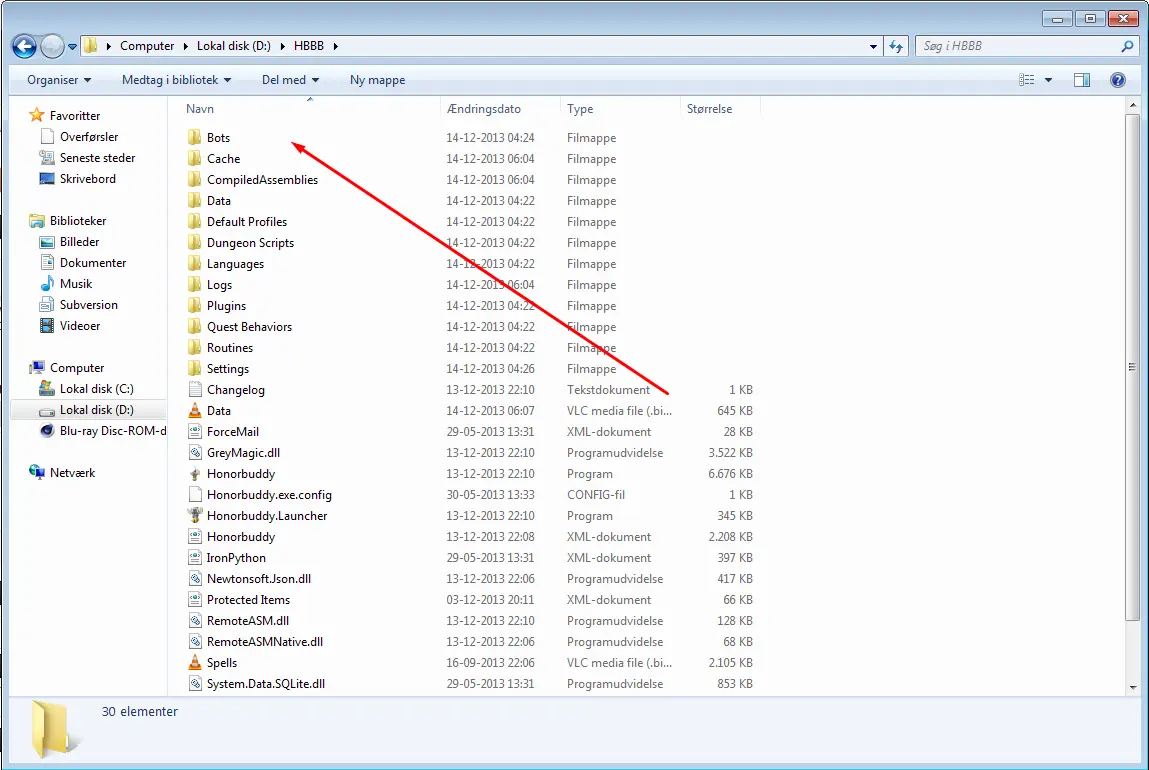Open the view options dropdown arrow
The width and height of the screenshot is (1149, 770).
(1049, 80)
